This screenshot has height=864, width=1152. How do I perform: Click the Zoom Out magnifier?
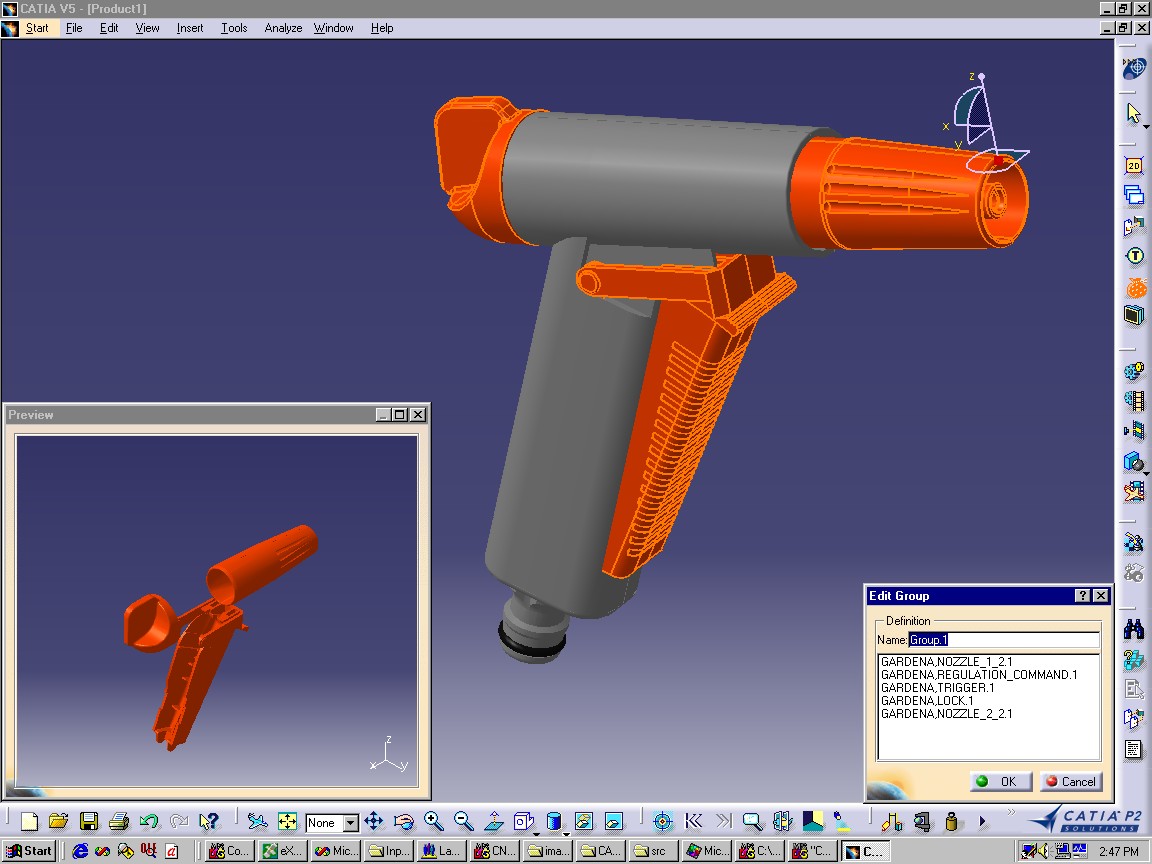pos(464,821)
